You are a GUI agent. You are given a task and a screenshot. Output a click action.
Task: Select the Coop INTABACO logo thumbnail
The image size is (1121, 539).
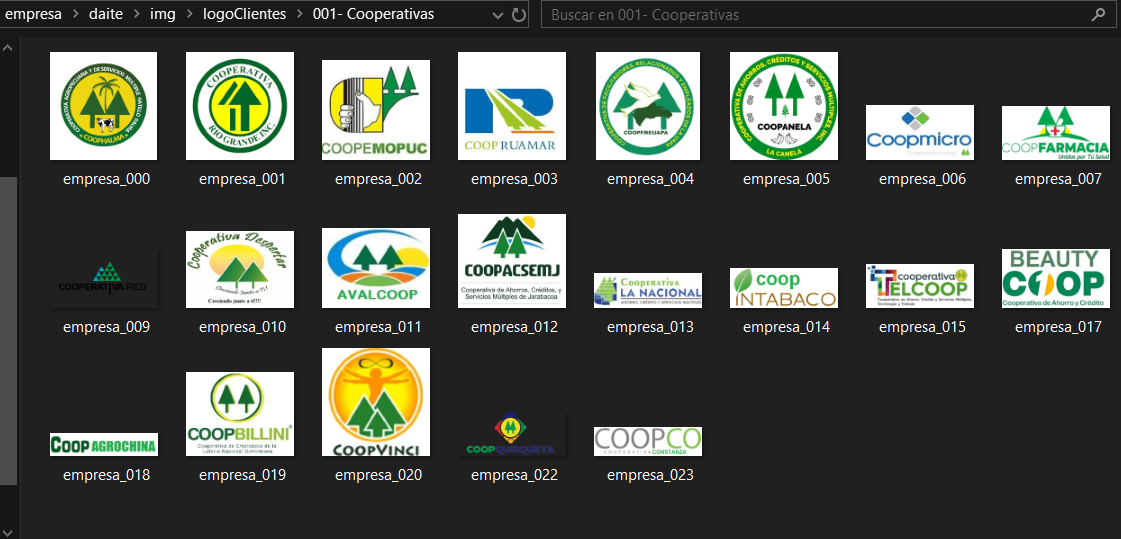784,288
